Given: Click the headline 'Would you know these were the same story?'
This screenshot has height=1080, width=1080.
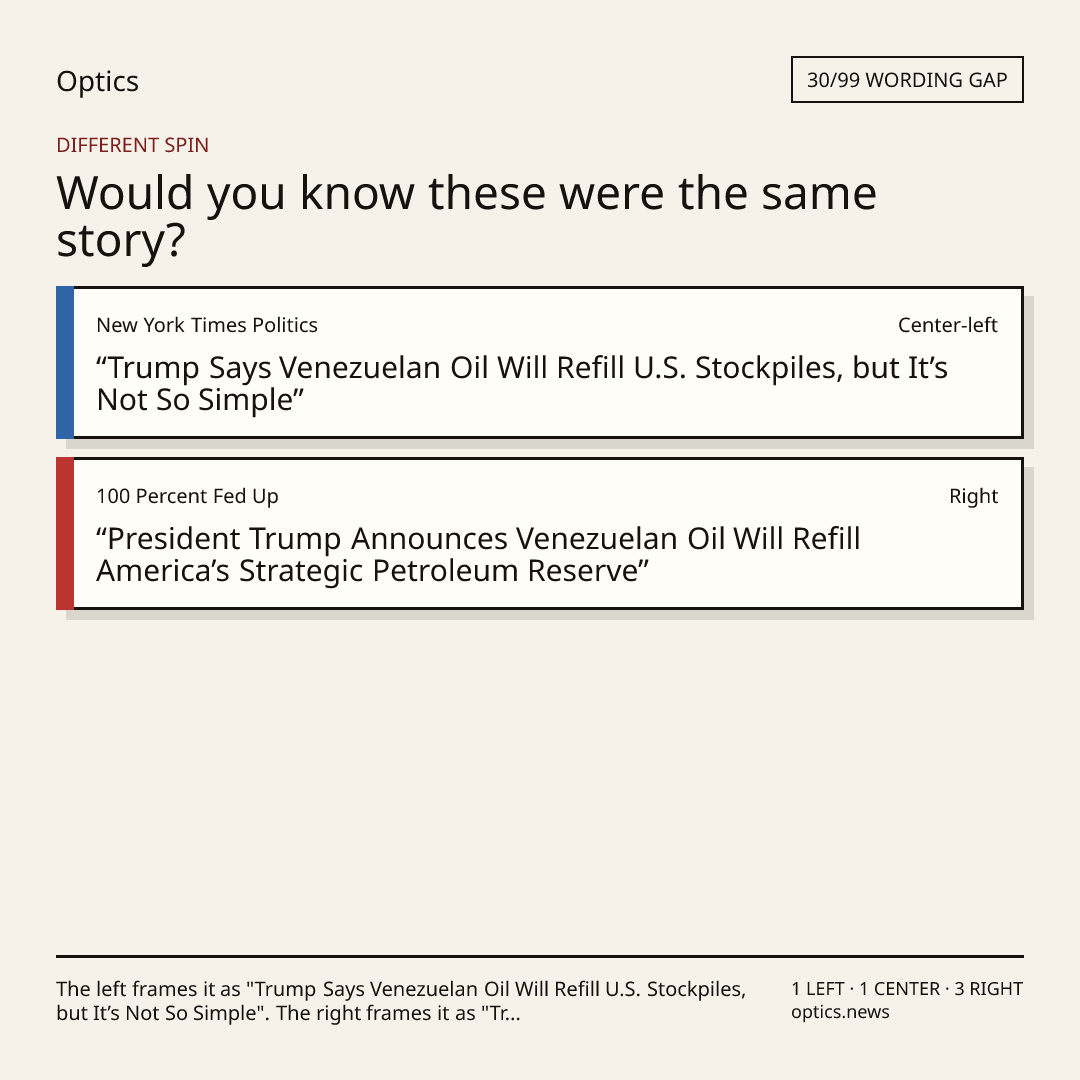Looking at the screenshot, I should point(466,216).
